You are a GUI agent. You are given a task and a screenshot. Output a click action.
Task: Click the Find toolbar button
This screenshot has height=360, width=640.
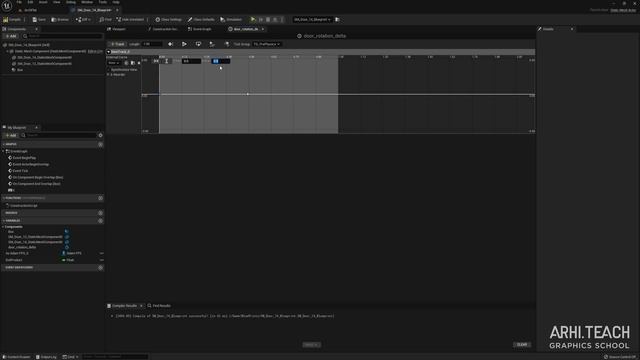coord(105,19)
